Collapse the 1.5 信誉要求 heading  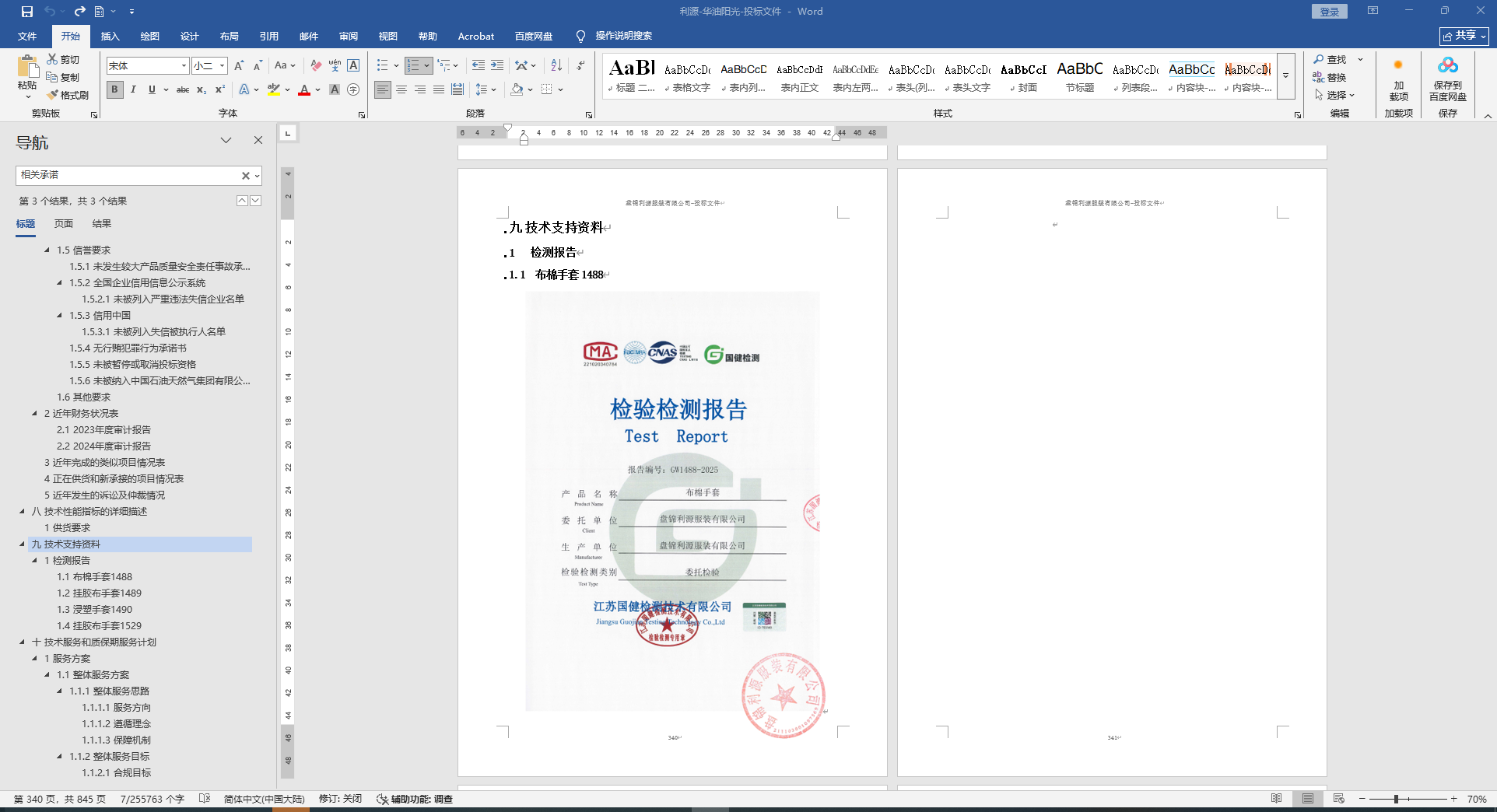coord(47,250)
